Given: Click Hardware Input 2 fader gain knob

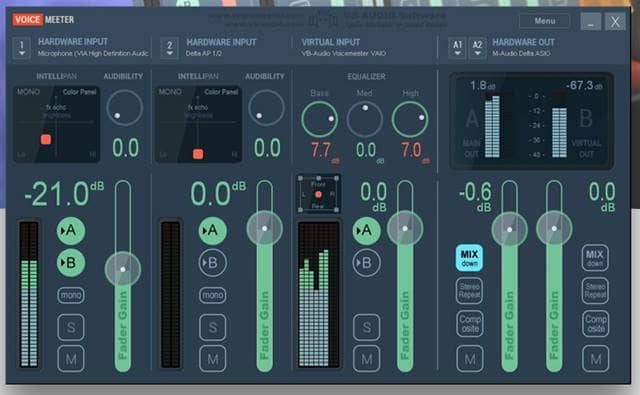Looking at the screenshot, I should tap(264, 229).
